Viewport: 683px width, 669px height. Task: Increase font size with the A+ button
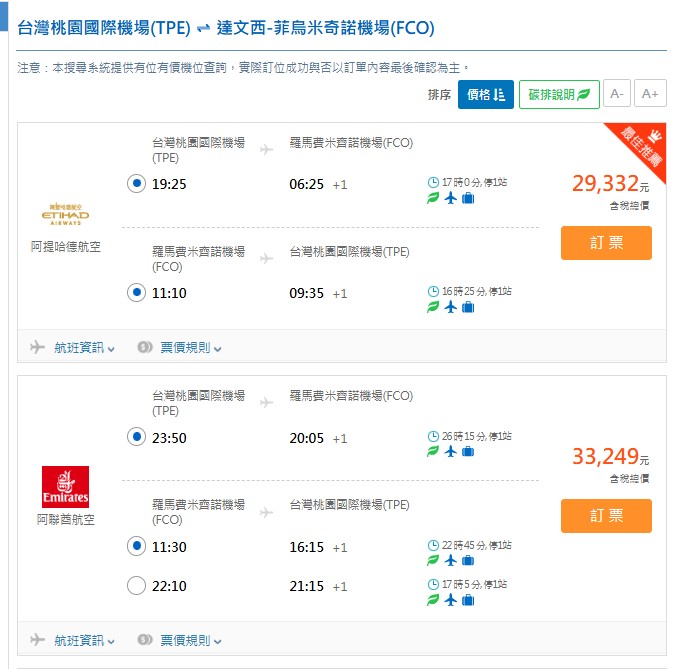coord(650,95)
